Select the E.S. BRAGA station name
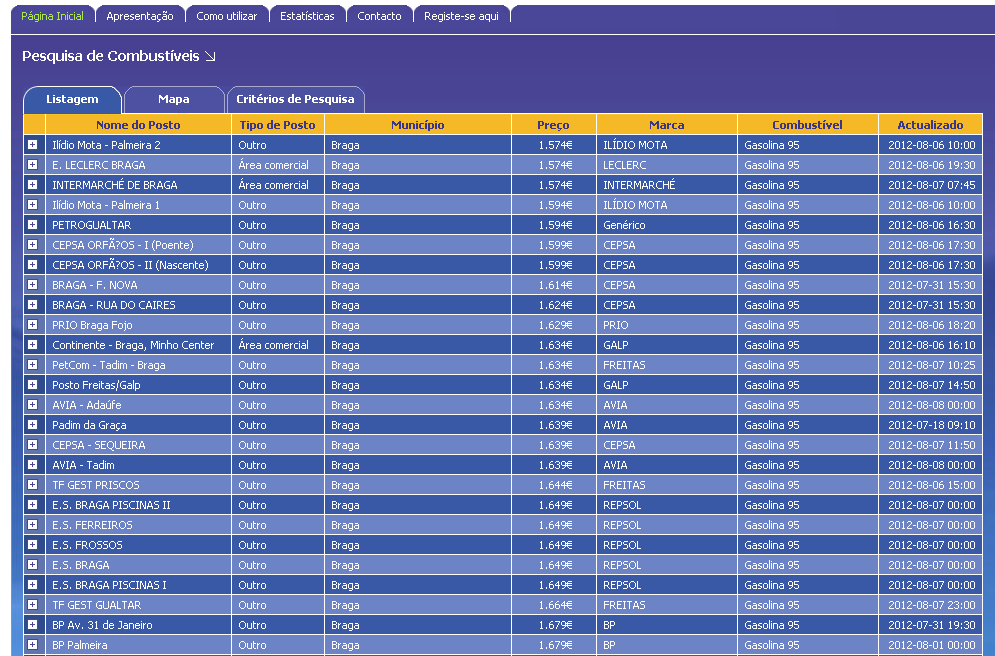995x656 pixels. pyautogui.click(x=81, y=565)
